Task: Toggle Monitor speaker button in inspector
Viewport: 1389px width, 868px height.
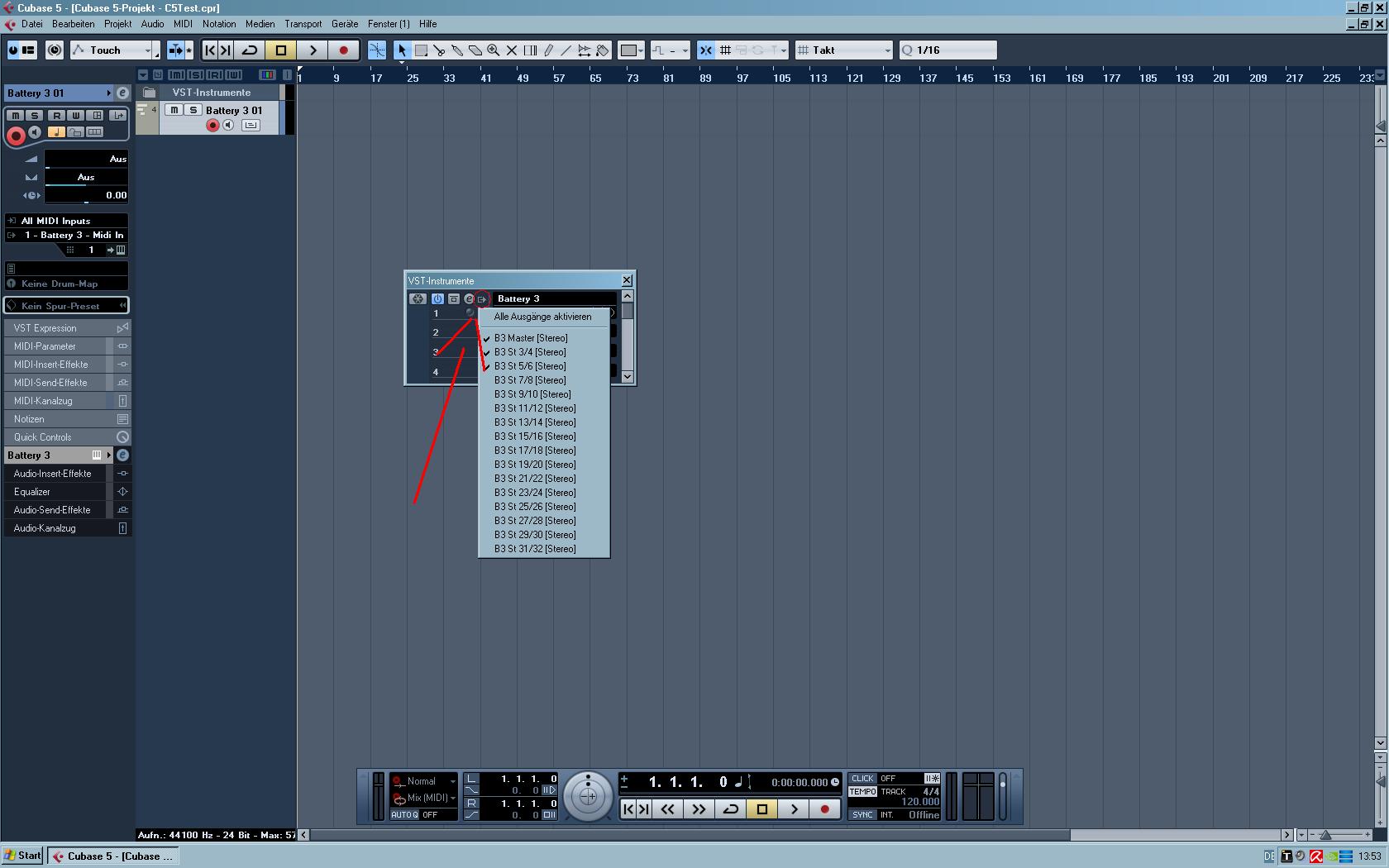Action: [35, 131]
